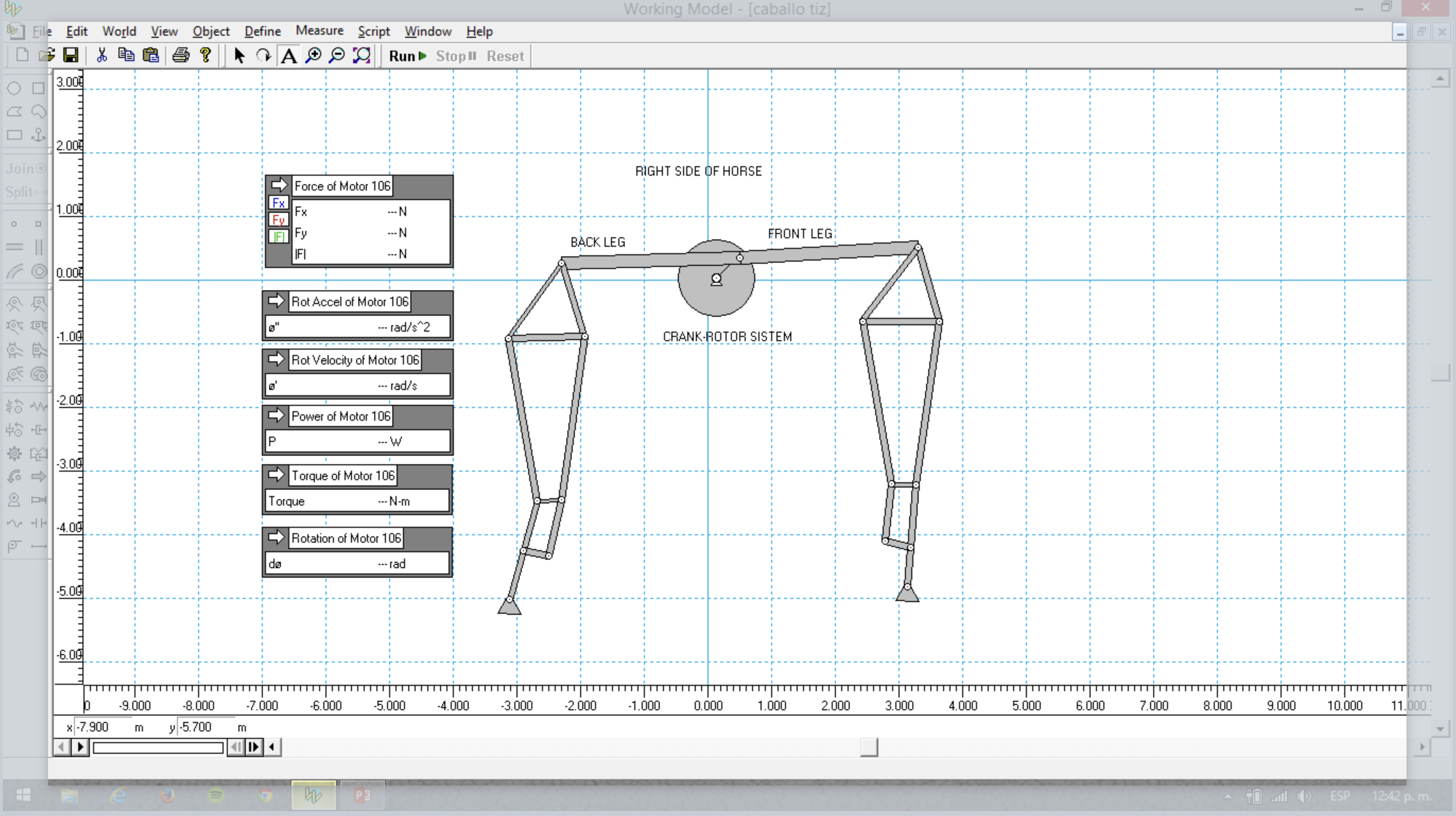Toggle Fy display in Force meter
Viewport: 1456px width, 816px height.
(278, 220)
